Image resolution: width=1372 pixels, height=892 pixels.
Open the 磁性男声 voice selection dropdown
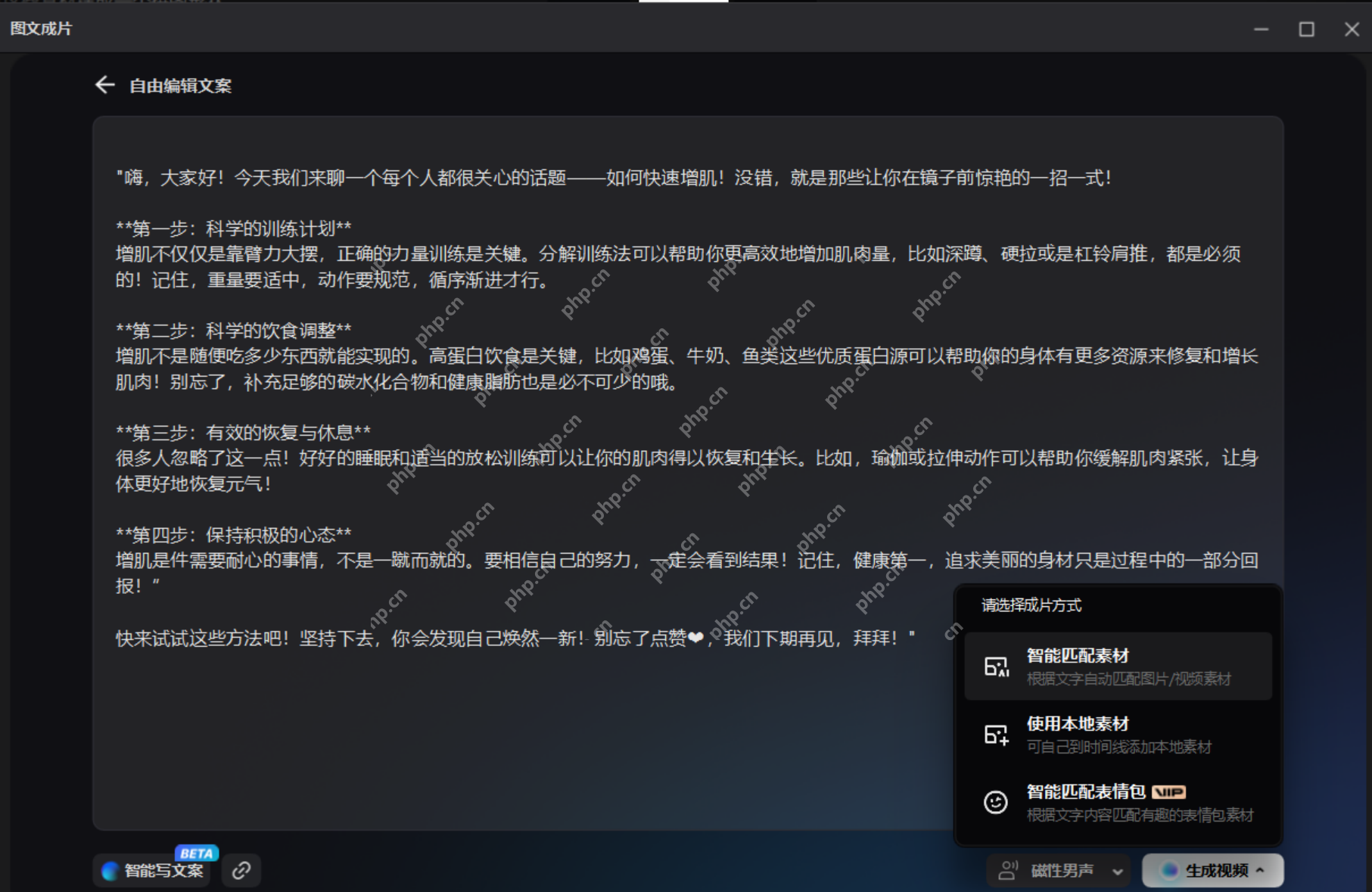click(x=1058, y=870)
